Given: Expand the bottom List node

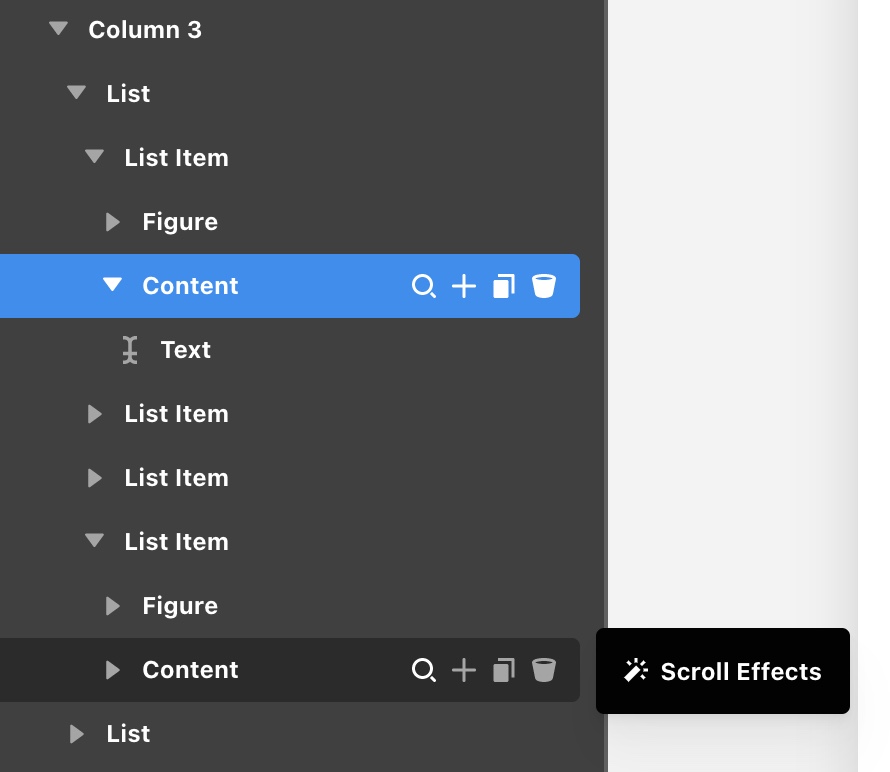Looking at the screenshot, I should tap(77, 734).
